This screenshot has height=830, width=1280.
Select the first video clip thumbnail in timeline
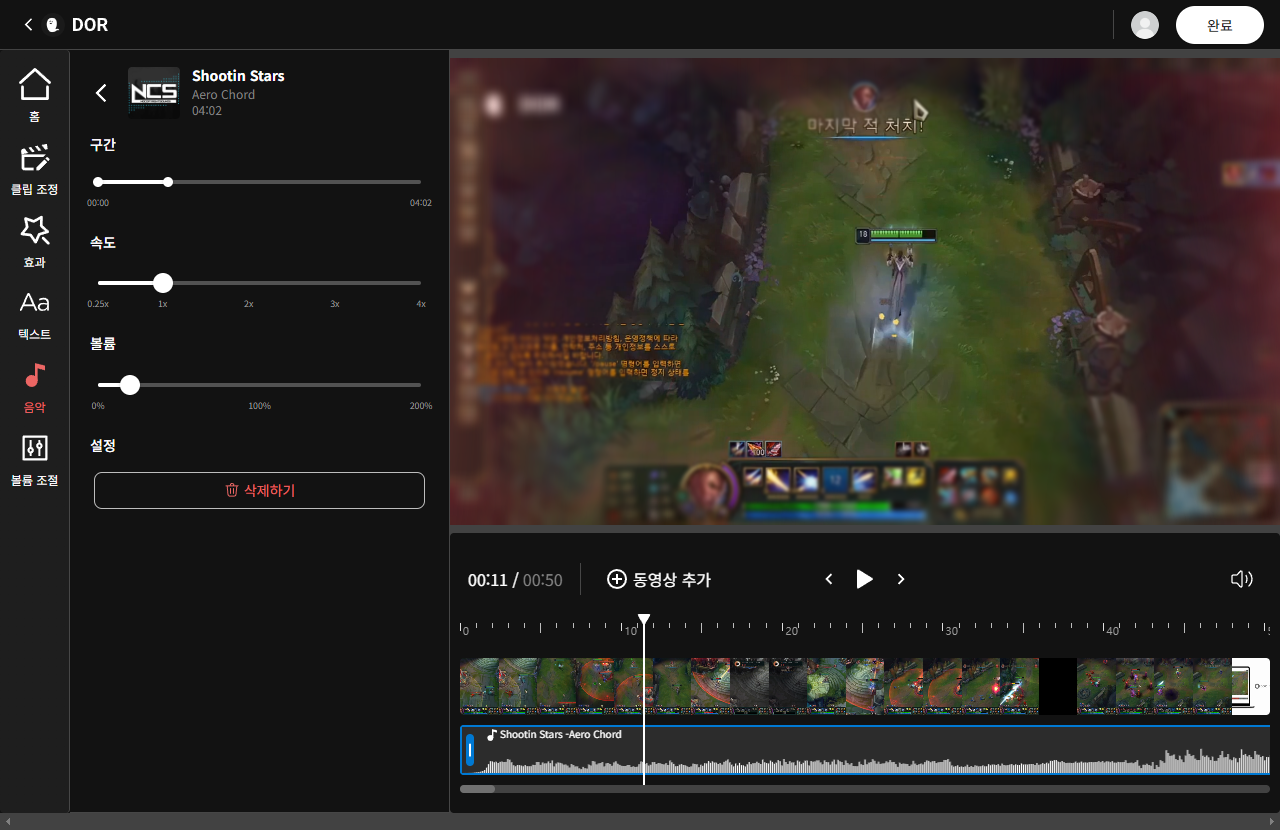pyautogui.click(x=479, y=686)
